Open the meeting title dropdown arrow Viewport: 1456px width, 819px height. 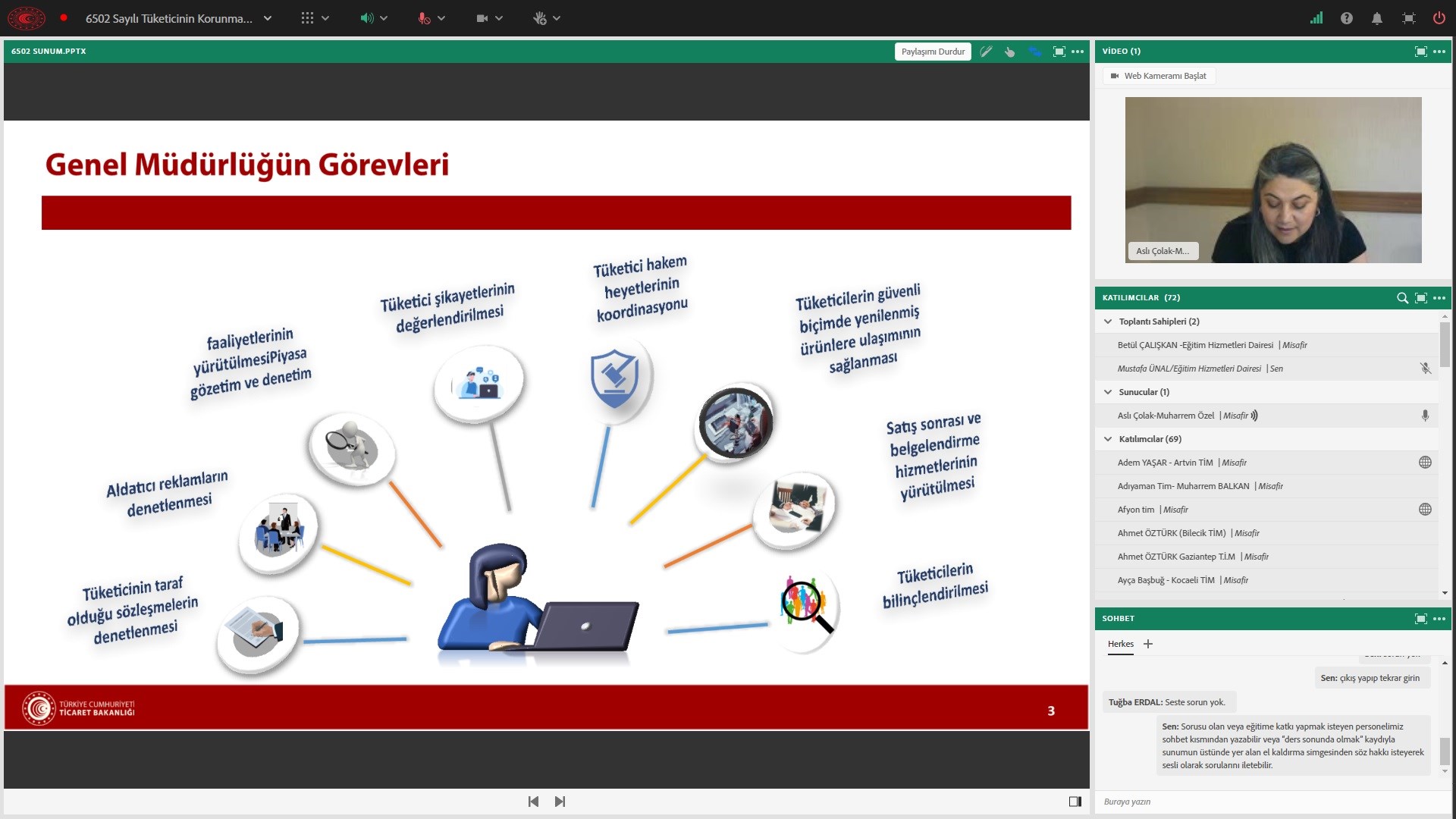[x=267, y=18]
